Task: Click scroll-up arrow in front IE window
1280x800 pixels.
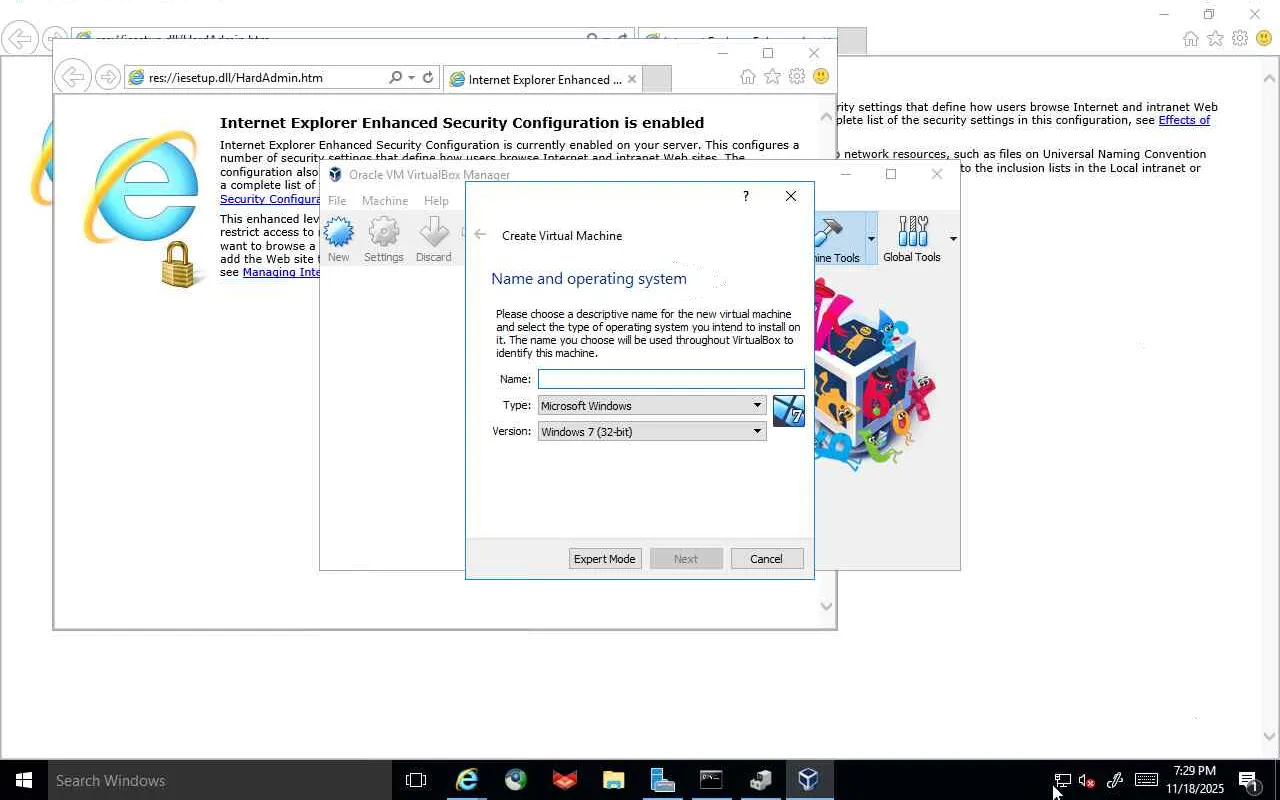Action: click(x=826, y=117)
